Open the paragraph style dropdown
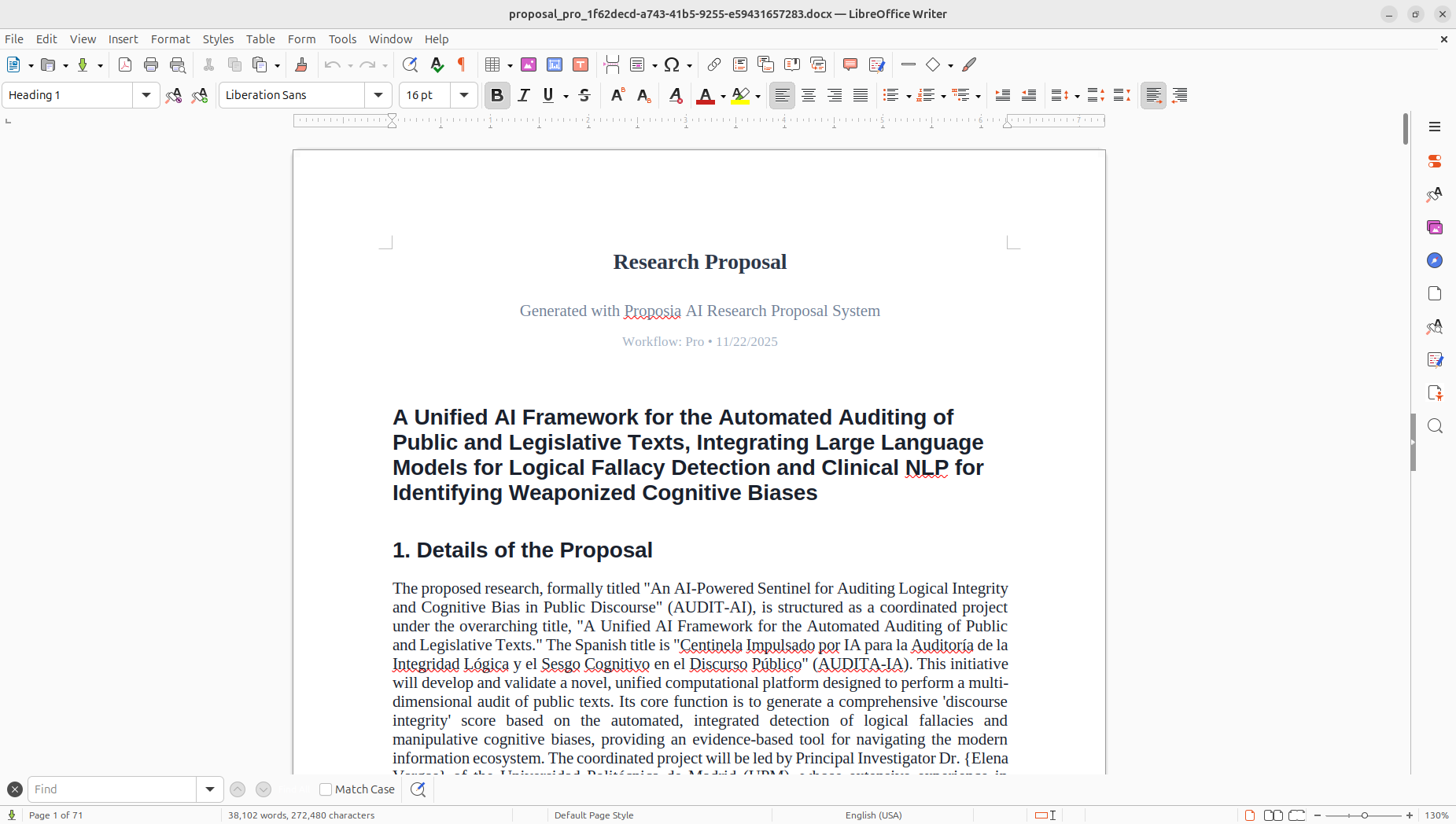The height and width of the screenshot is (824, 1456). (146, 94)
